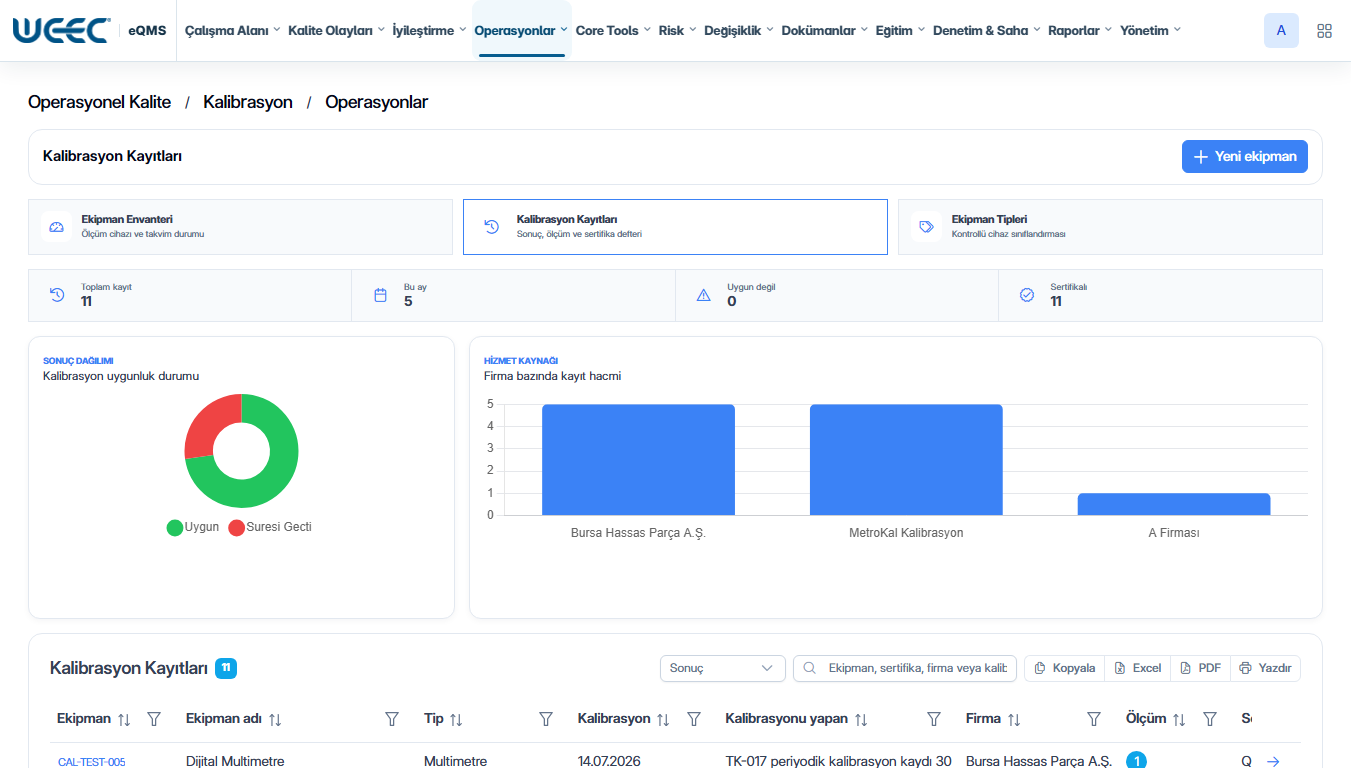The image size is (1366, 768).
Task: Filter the Kalibrasyonu yapan column
Action: coord(934,719)
